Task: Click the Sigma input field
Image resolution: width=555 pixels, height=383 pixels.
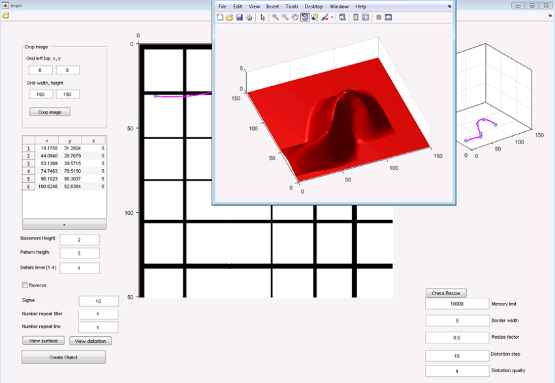Action: coord(98,301)
